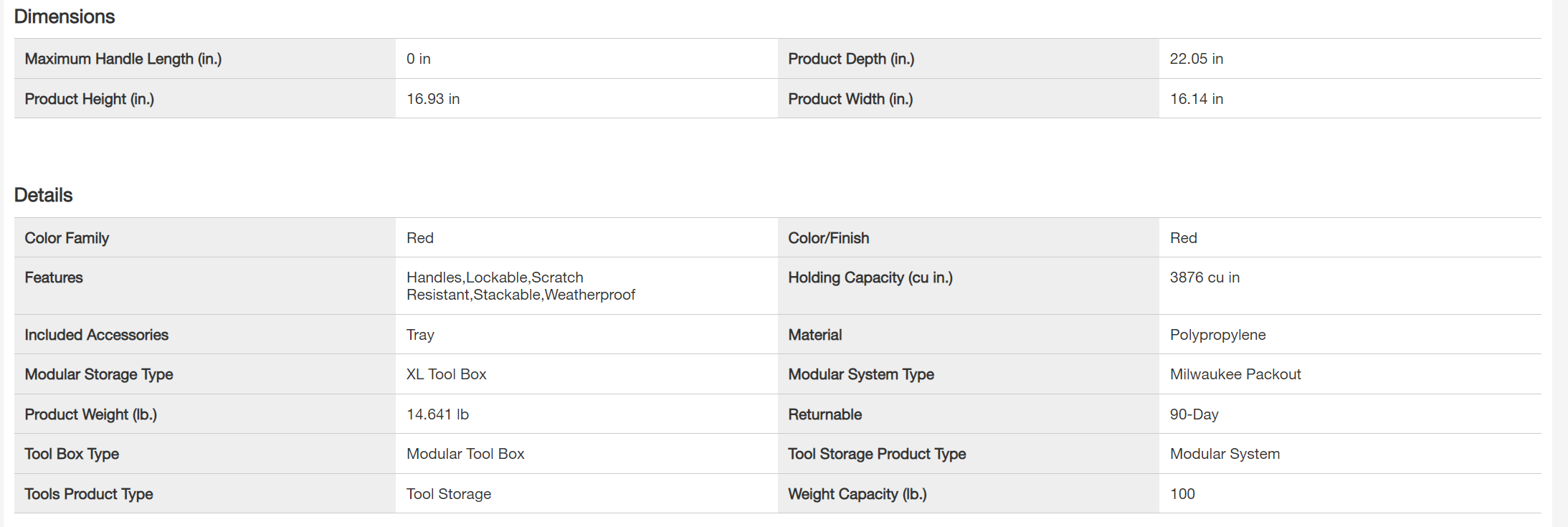Select the Maximum Handle Length label

click(x=123, y=59)
